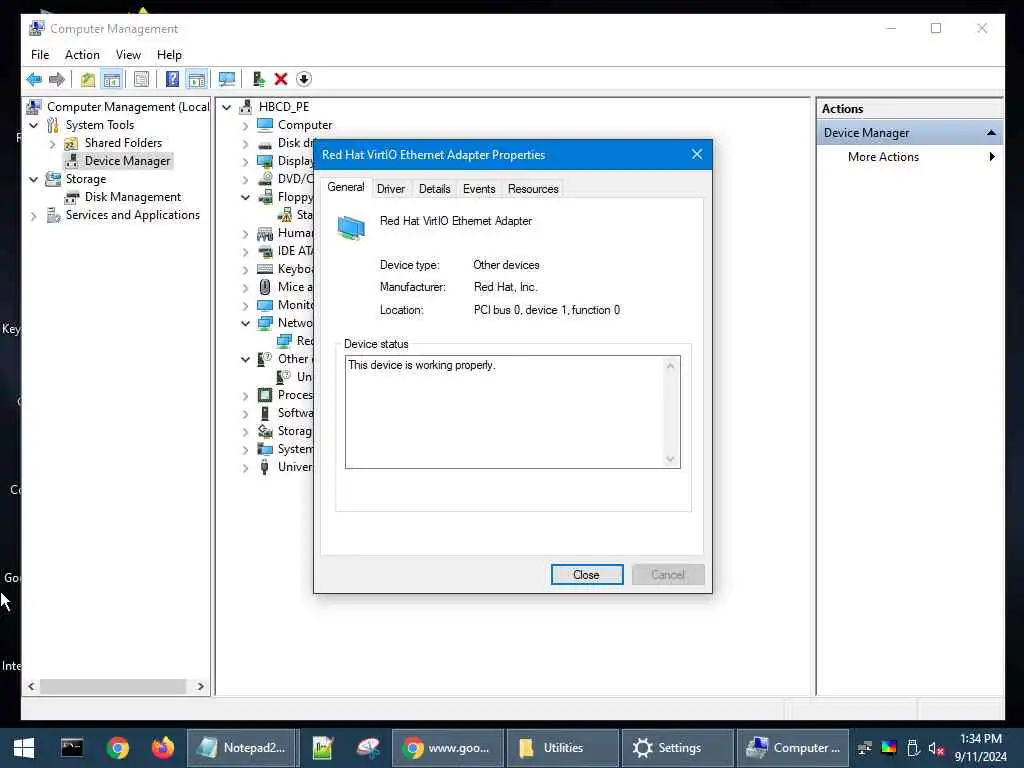Viewport: 1024px width, 768px height.
Task: Click the Back arrow toolbar icon
Action: click(34, 79)
